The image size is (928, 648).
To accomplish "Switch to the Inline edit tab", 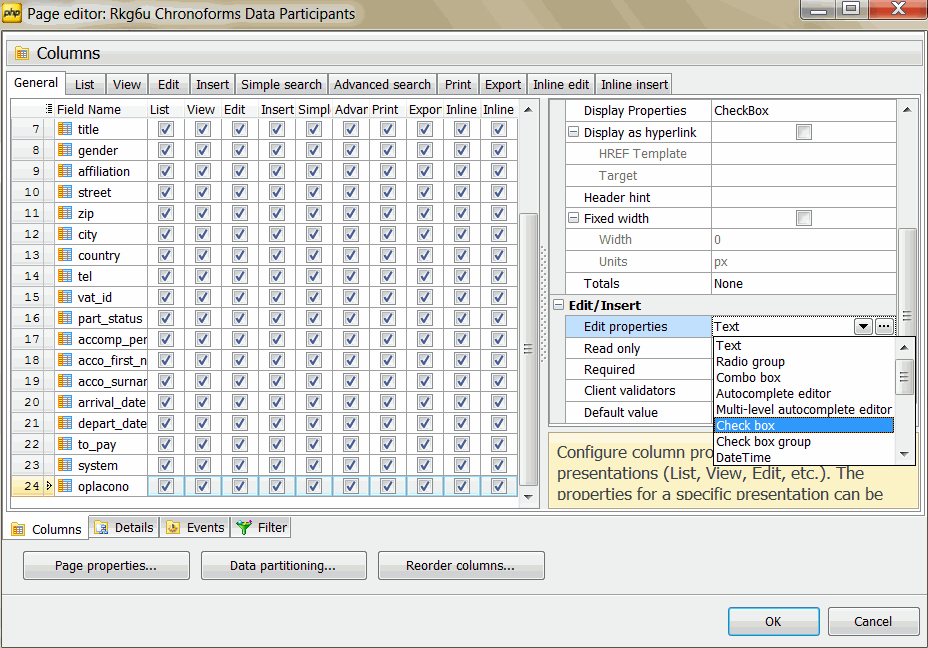I will (x=561, y=85).
